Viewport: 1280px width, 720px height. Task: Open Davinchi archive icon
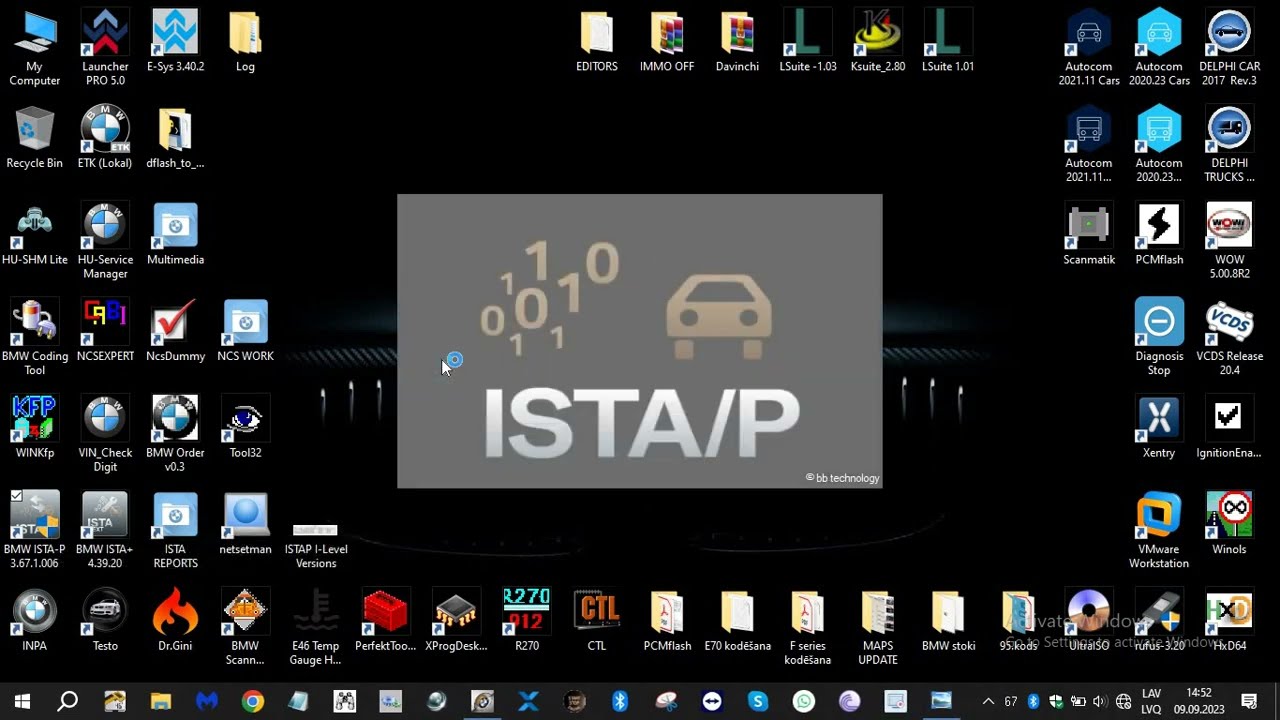click(x=737, y=41)
